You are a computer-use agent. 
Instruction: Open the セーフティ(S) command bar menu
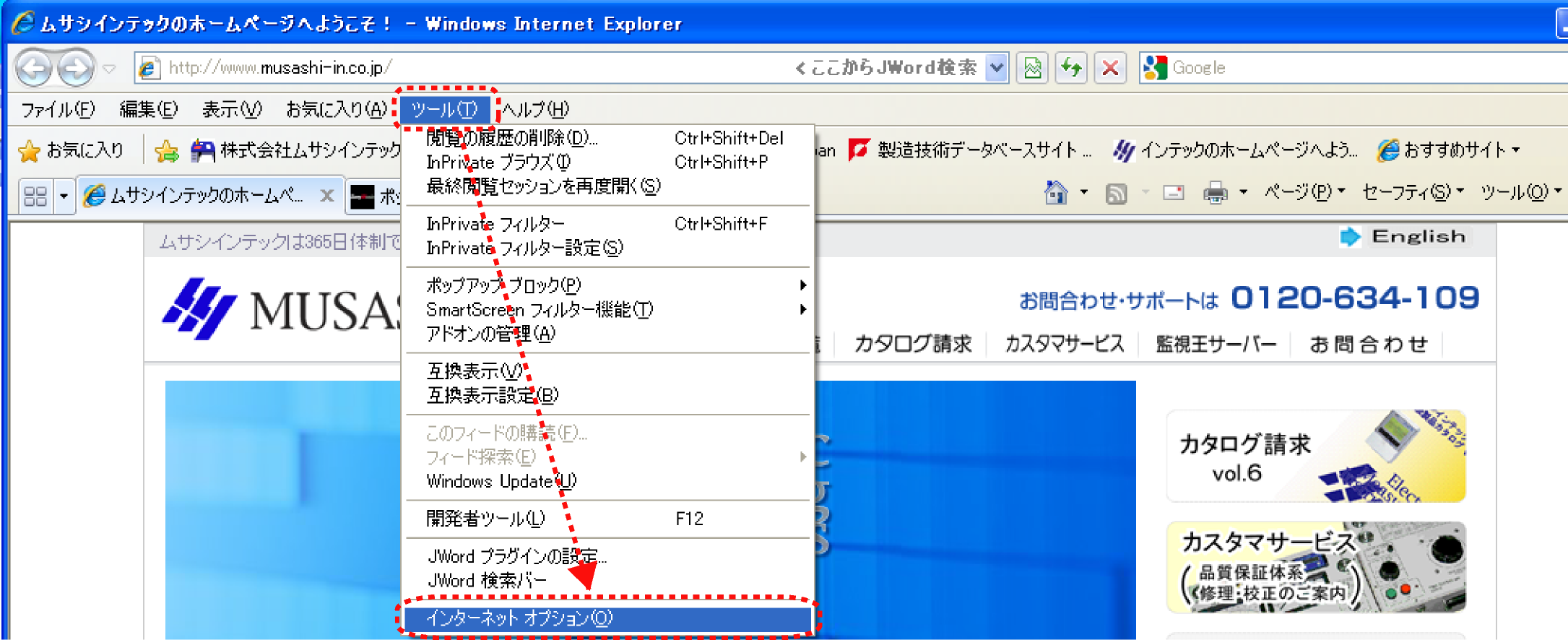pyautogui.click(x=1413, y=192)
